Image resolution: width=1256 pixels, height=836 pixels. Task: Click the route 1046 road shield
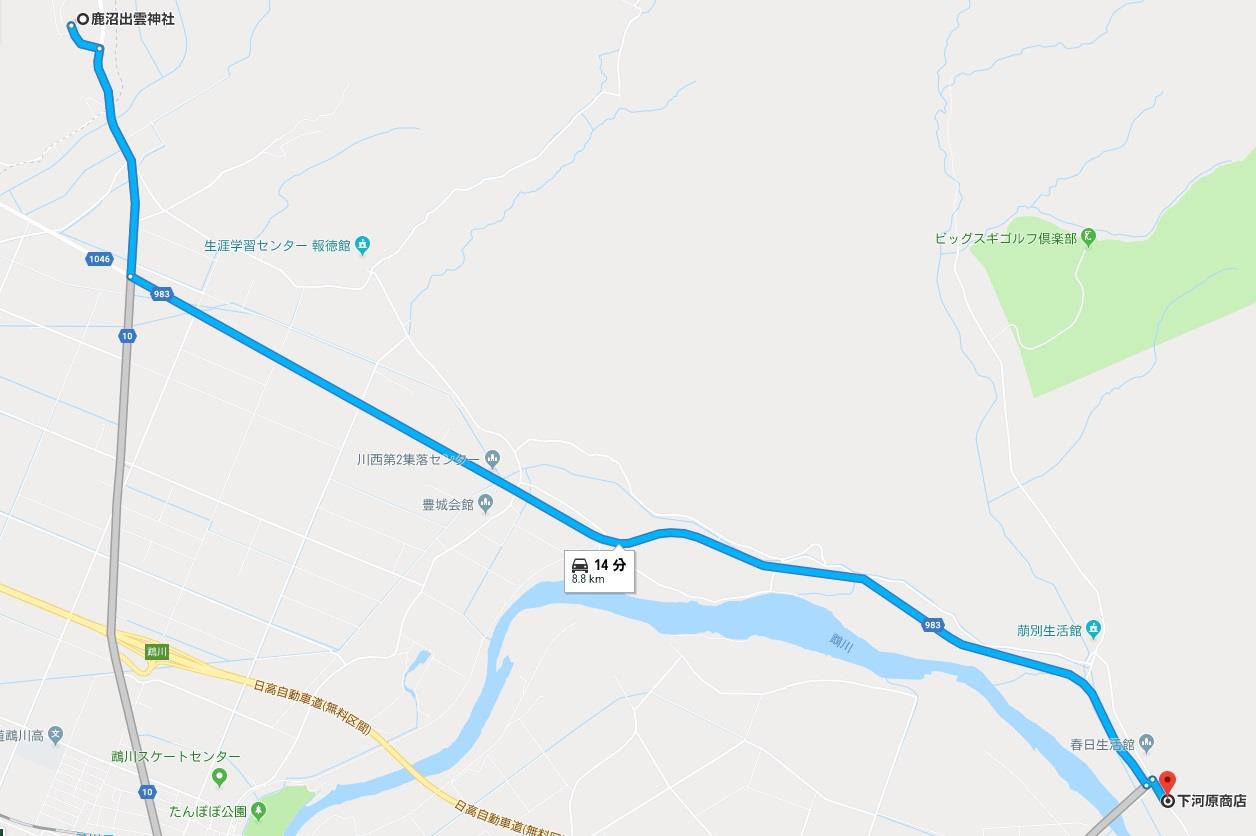click(x=98, y=259)
